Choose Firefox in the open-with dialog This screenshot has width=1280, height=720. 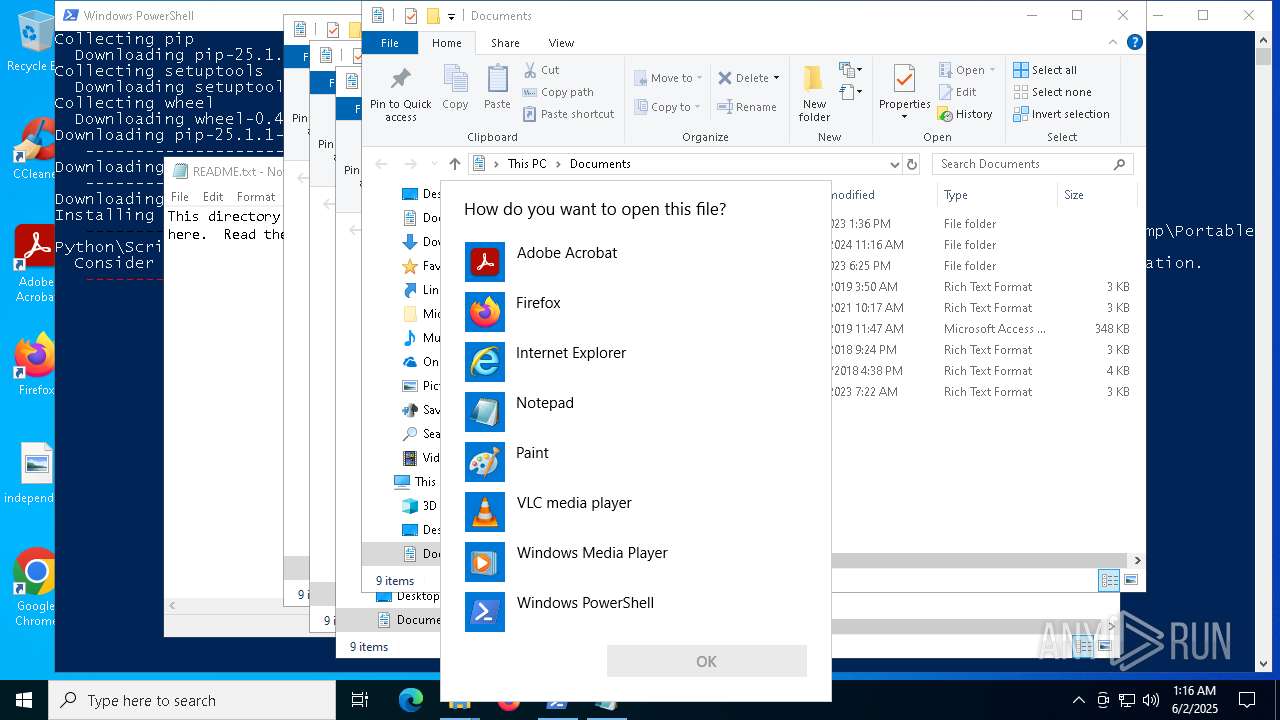pyautogui.click(x=635, y=311)
